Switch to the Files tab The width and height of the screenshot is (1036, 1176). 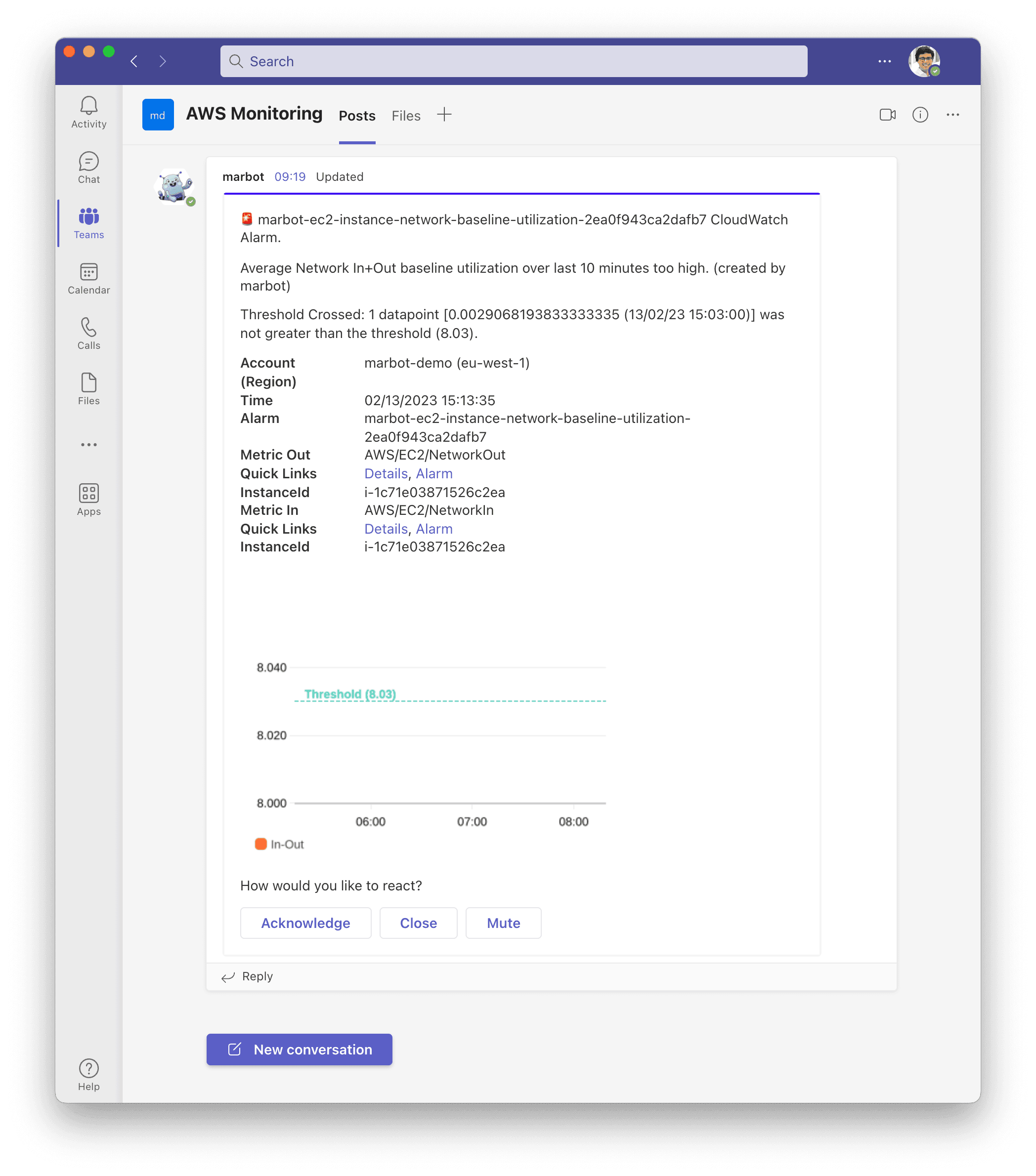pos(406,116)
